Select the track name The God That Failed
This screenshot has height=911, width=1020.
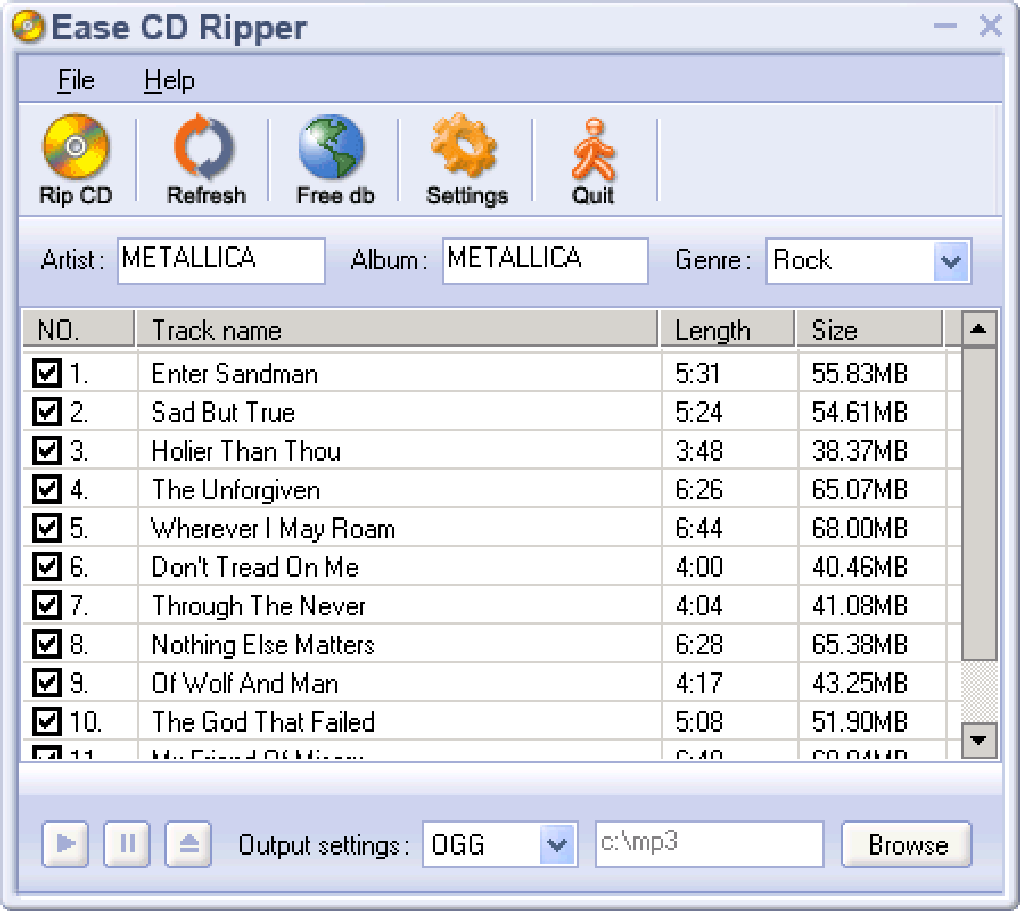click(263, 722)
